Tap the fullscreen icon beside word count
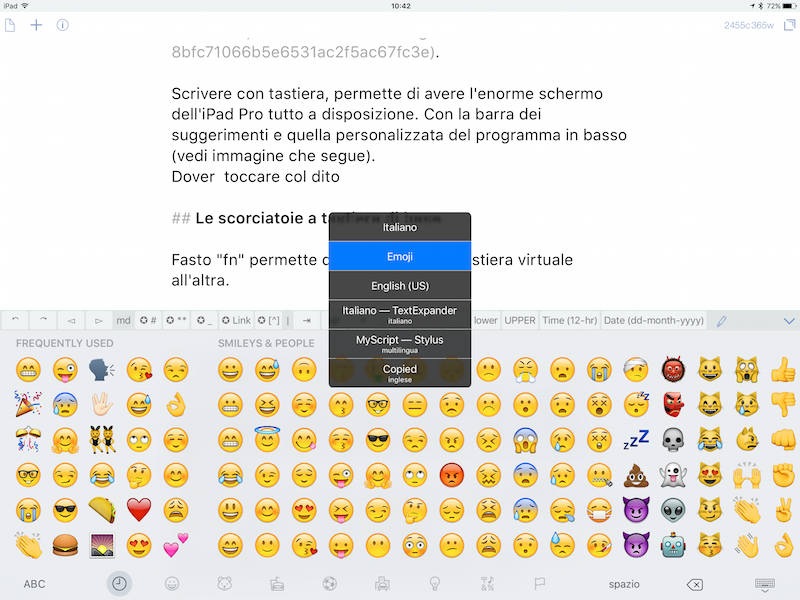 click(x=789, y=25)
